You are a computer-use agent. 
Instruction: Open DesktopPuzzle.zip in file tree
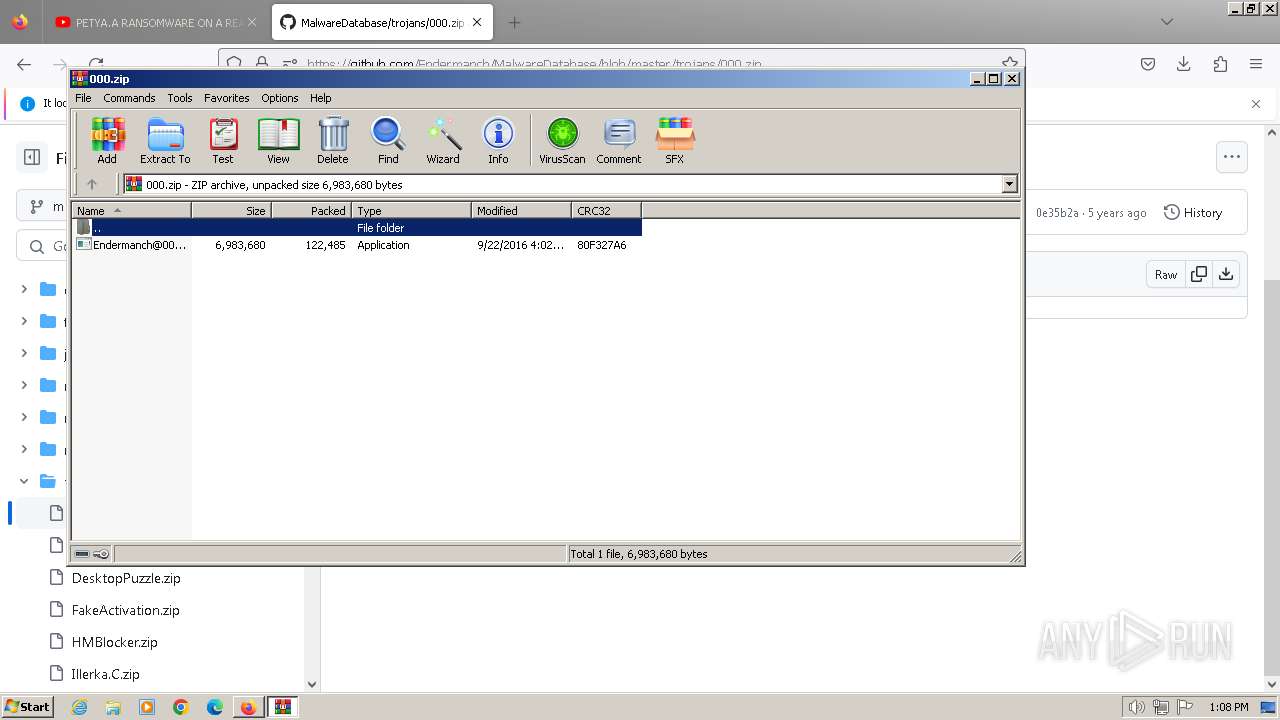point(126,578)
